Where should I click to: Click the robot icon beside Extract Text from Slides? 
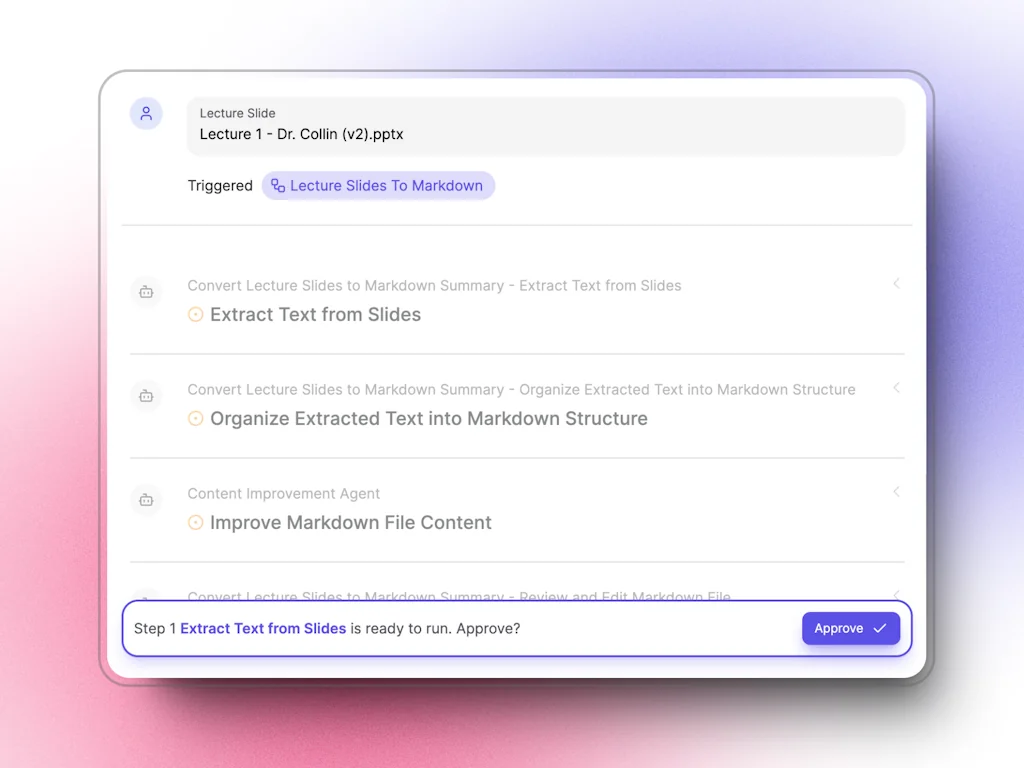tap(146, 292)
